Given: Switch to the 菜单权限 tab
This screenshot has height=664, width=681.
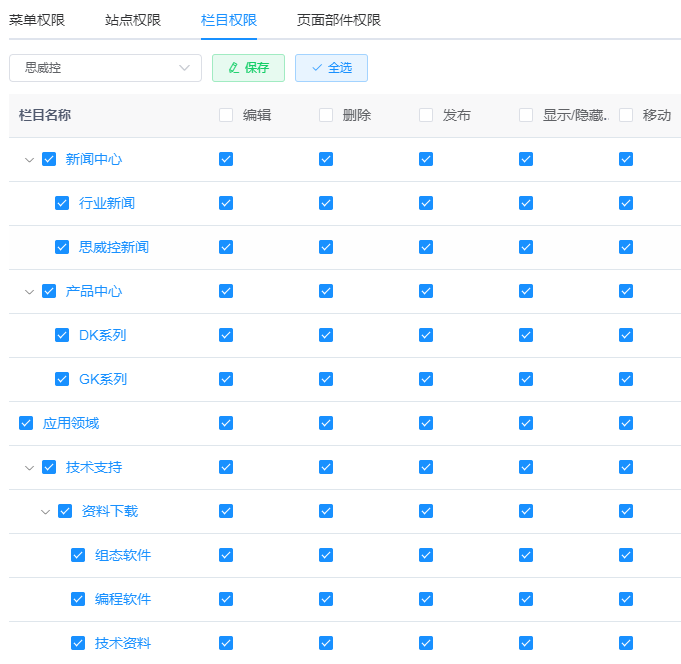Looking at the screenshot, I should (x=37, y=20).
